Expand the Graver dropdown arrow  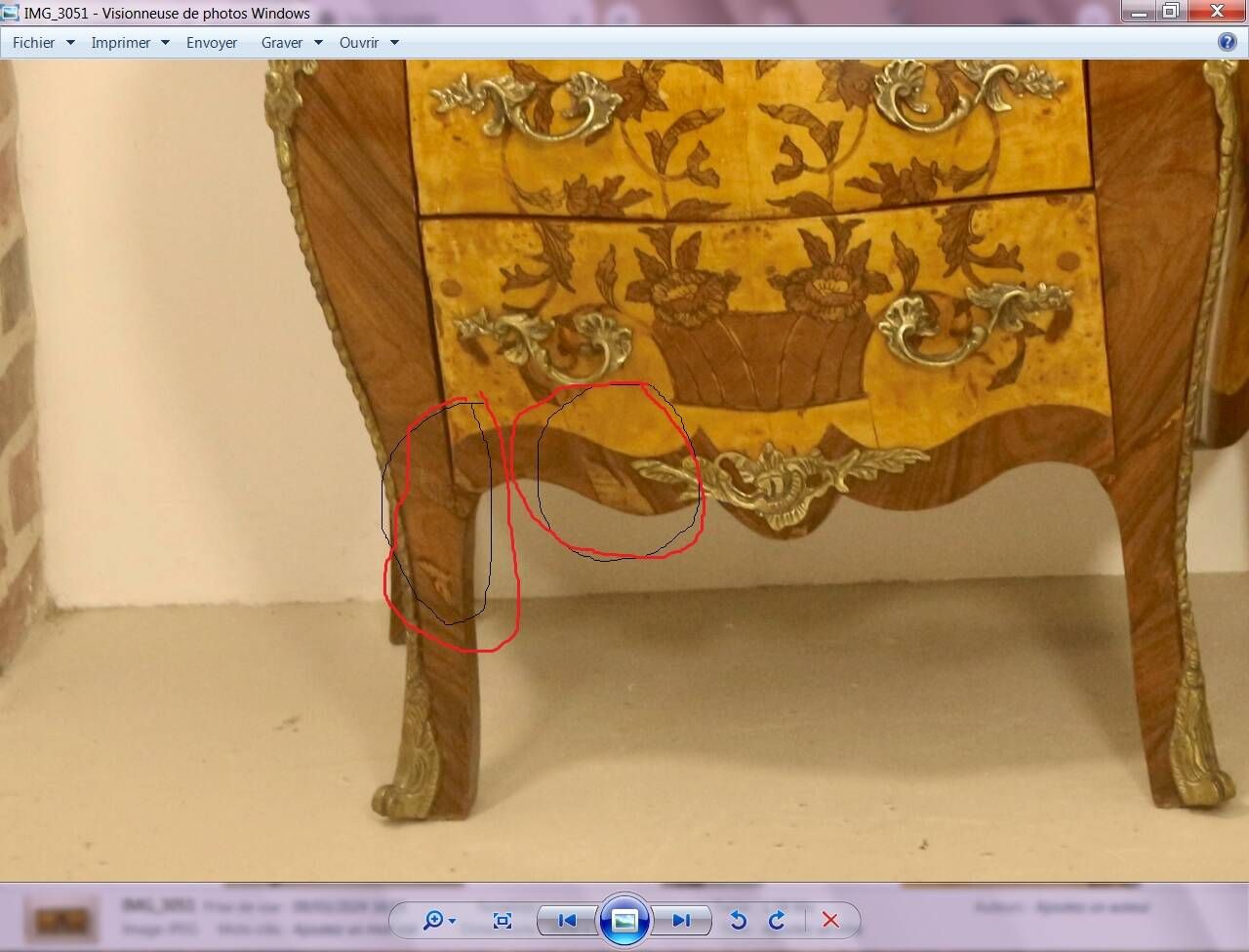318,43
